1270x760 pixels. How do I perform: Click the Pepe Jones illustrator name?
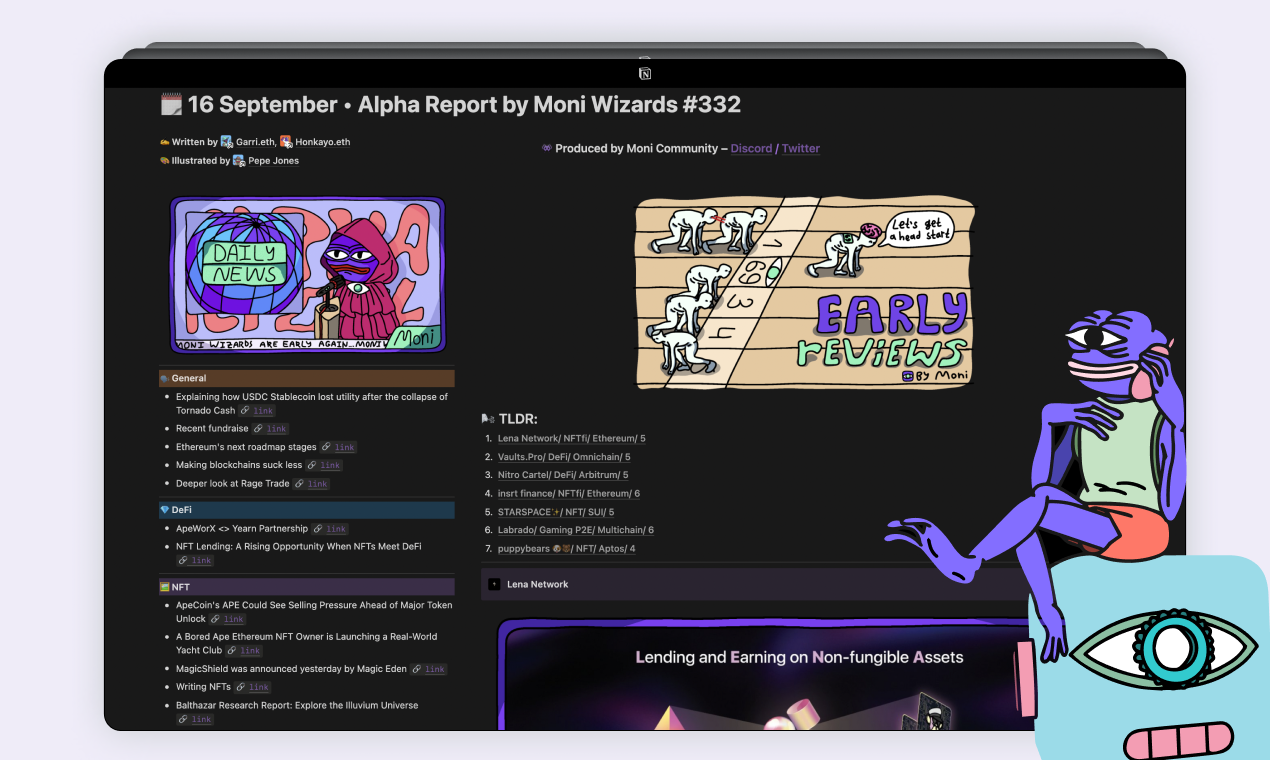tap(273, 160)
